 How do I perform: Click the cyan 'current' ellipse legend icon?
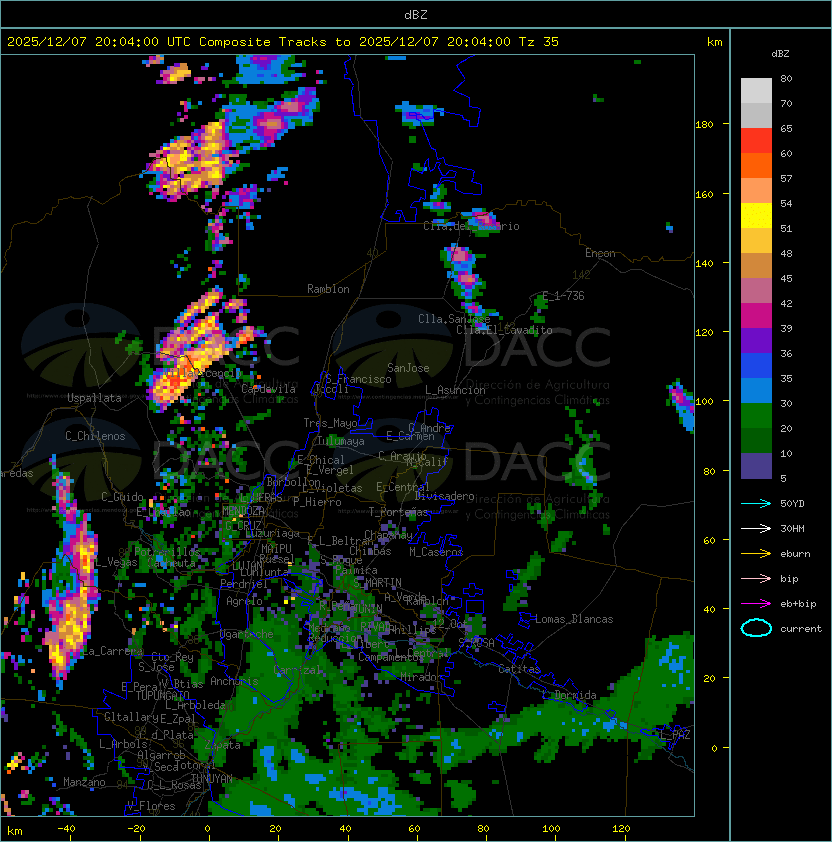tap(756, 628)
